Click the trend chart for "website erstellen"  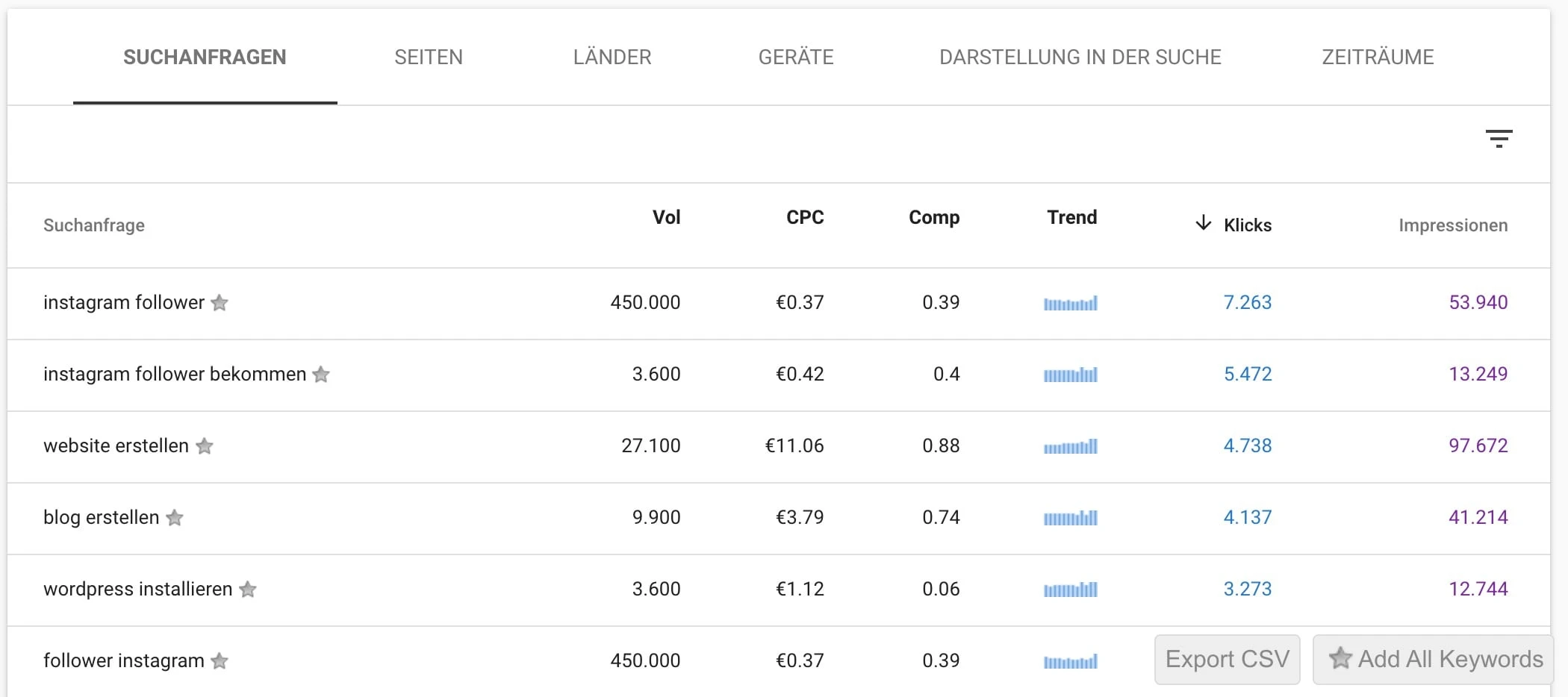tap(1071, 447)
